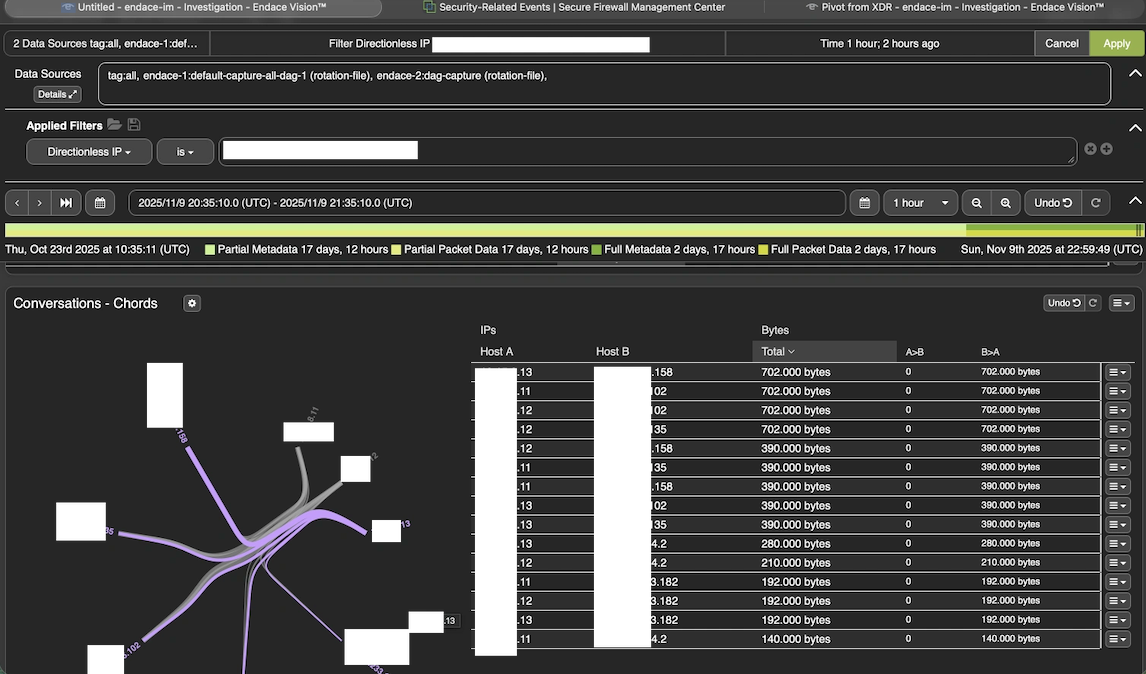
Task: Collapse the Data Sources section
Action: (1135, 74)
